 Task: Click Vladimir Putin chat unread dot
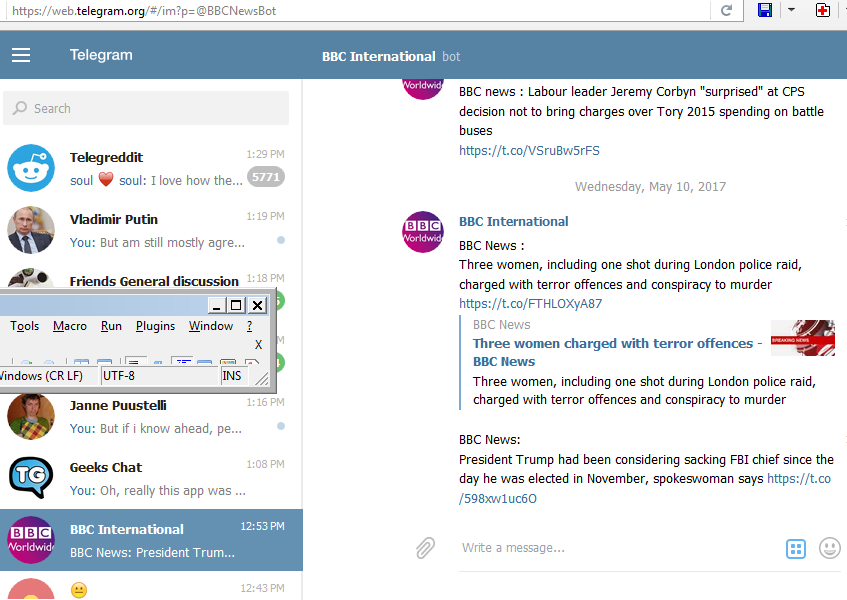pos(281,240)
